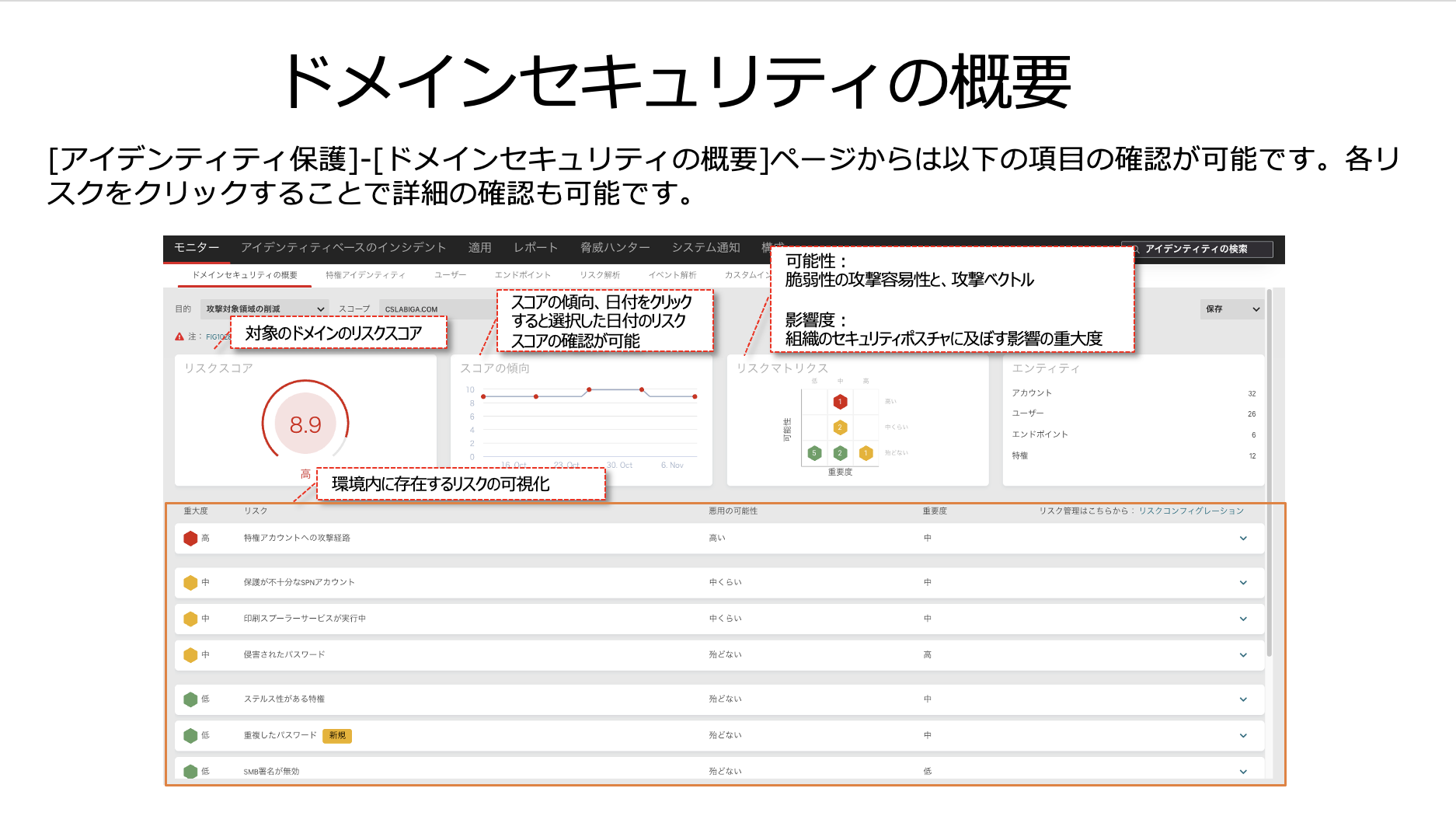Open アイデンティティベースのインシデント menu

(x=343, y=247)
